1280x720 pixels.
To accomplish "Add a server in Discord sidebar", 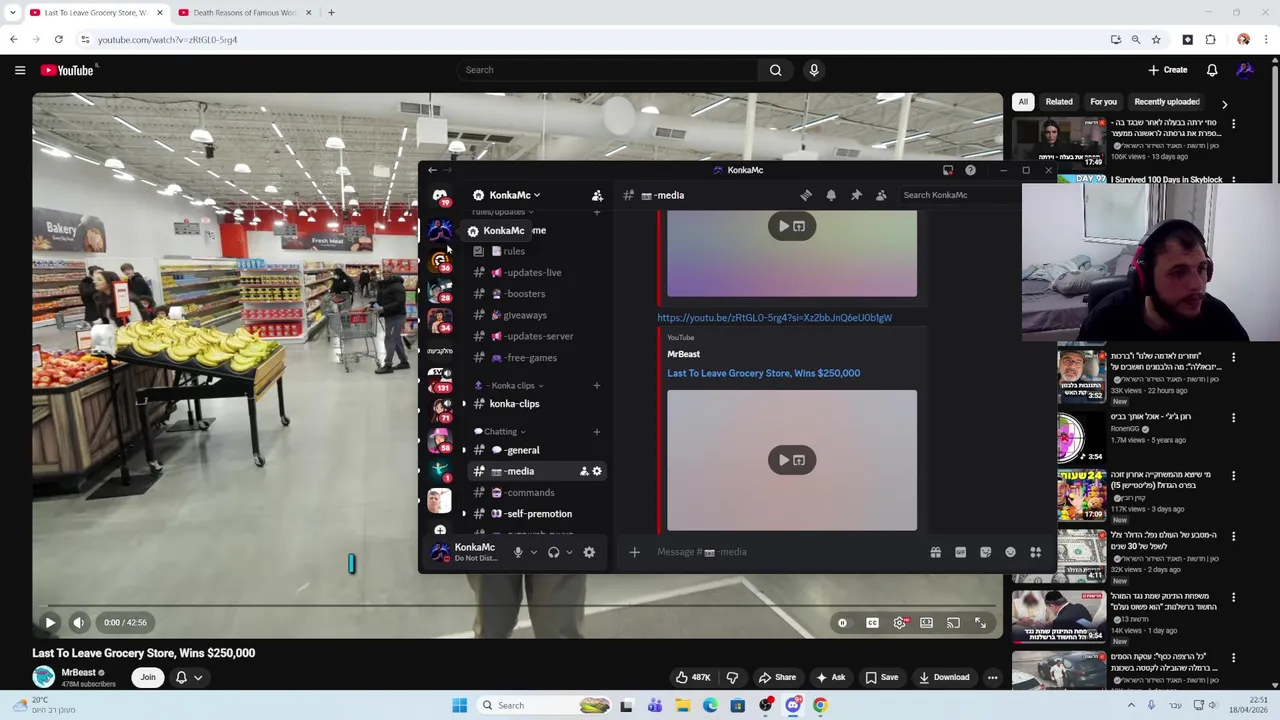I will pos(440,530).
